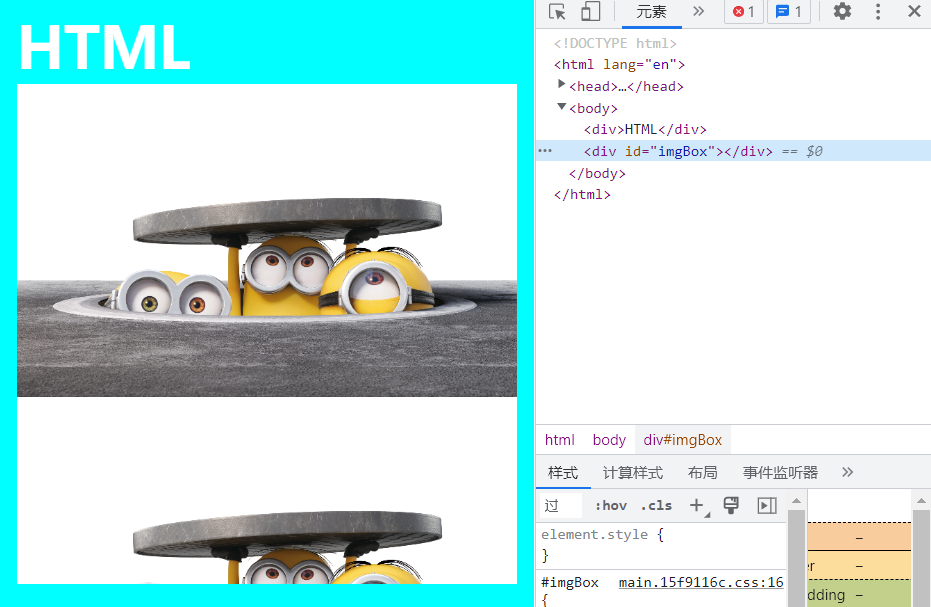Click the element.style rule block
Screen dimensions: 931x607
[x=661, y=545]
